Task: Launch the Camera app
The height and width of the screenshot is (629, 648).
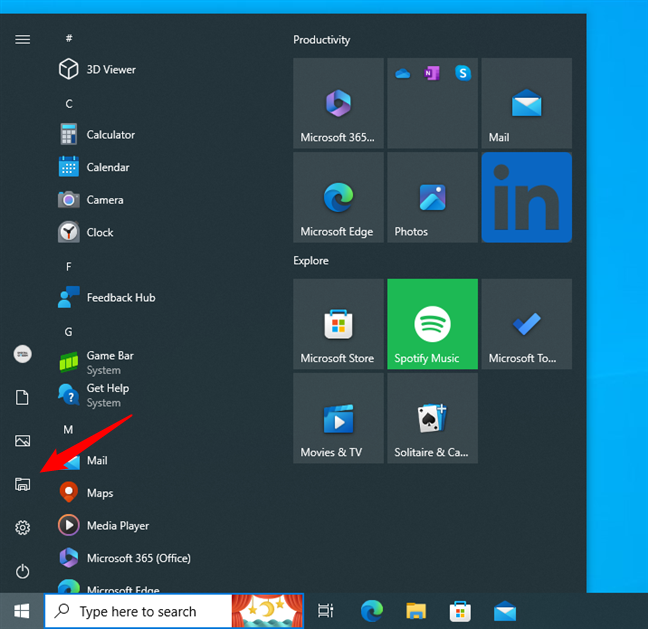Action: tap(91, 200)
